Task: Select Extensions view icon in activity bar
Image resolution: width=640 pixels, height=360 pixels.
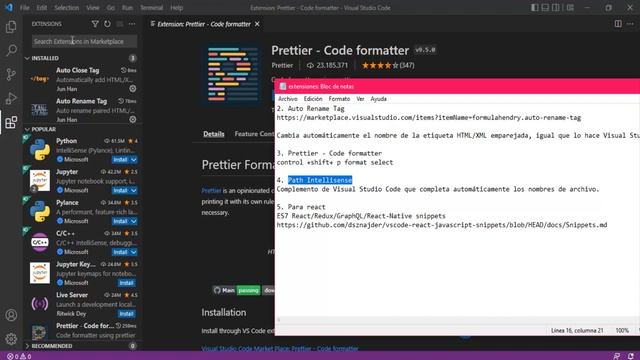Action: tap(11, 122)
